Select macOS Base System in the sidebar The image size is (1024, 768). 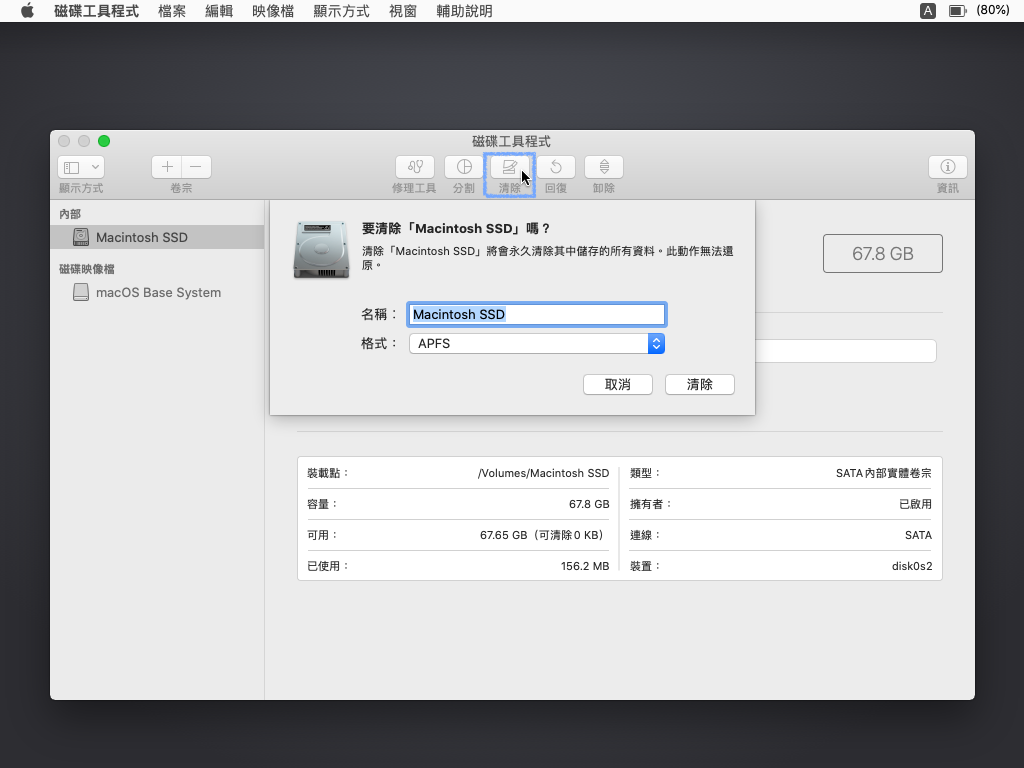(157, 293)
